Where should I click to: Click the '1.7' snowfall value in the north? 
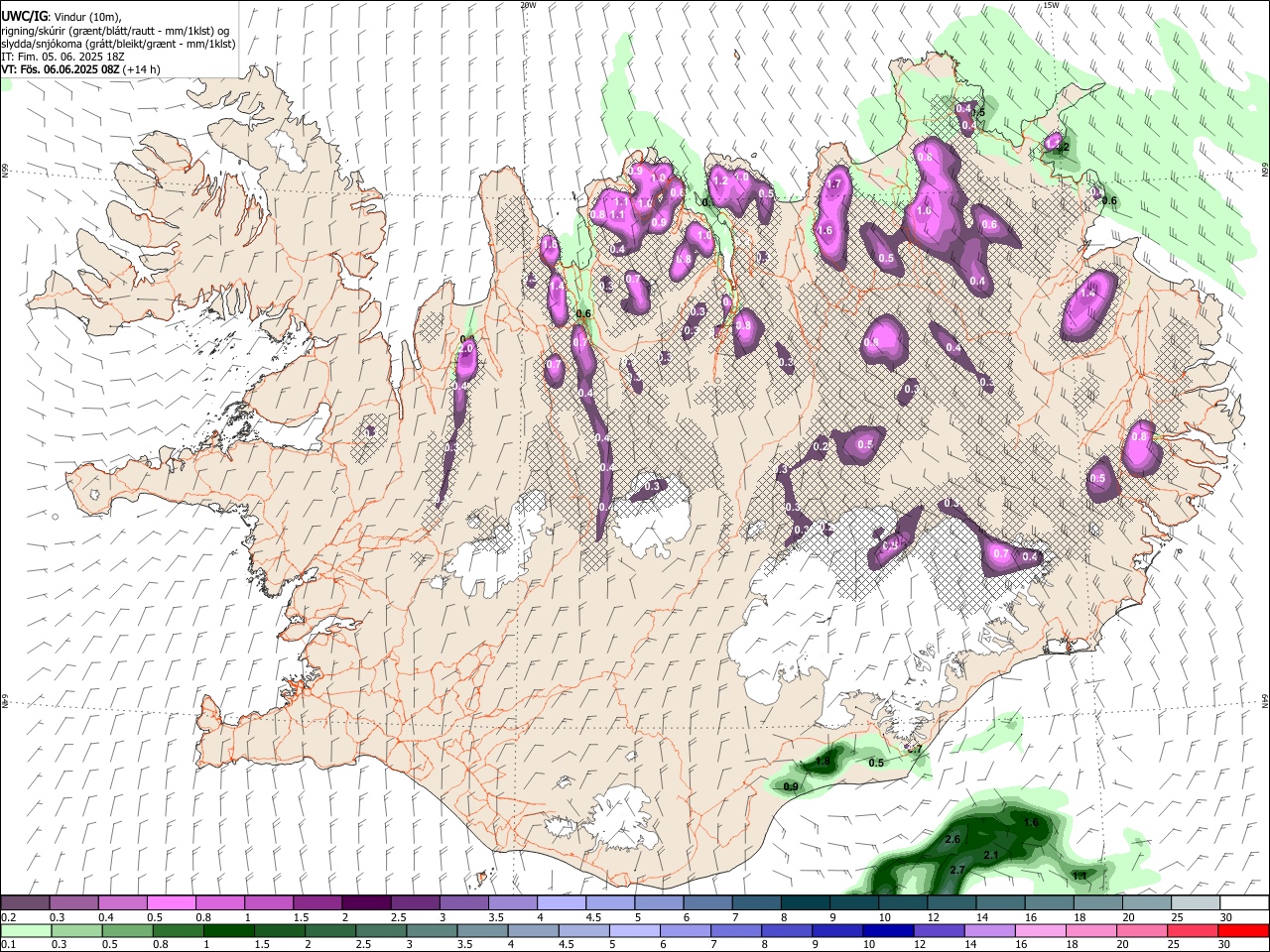(833, 183)
